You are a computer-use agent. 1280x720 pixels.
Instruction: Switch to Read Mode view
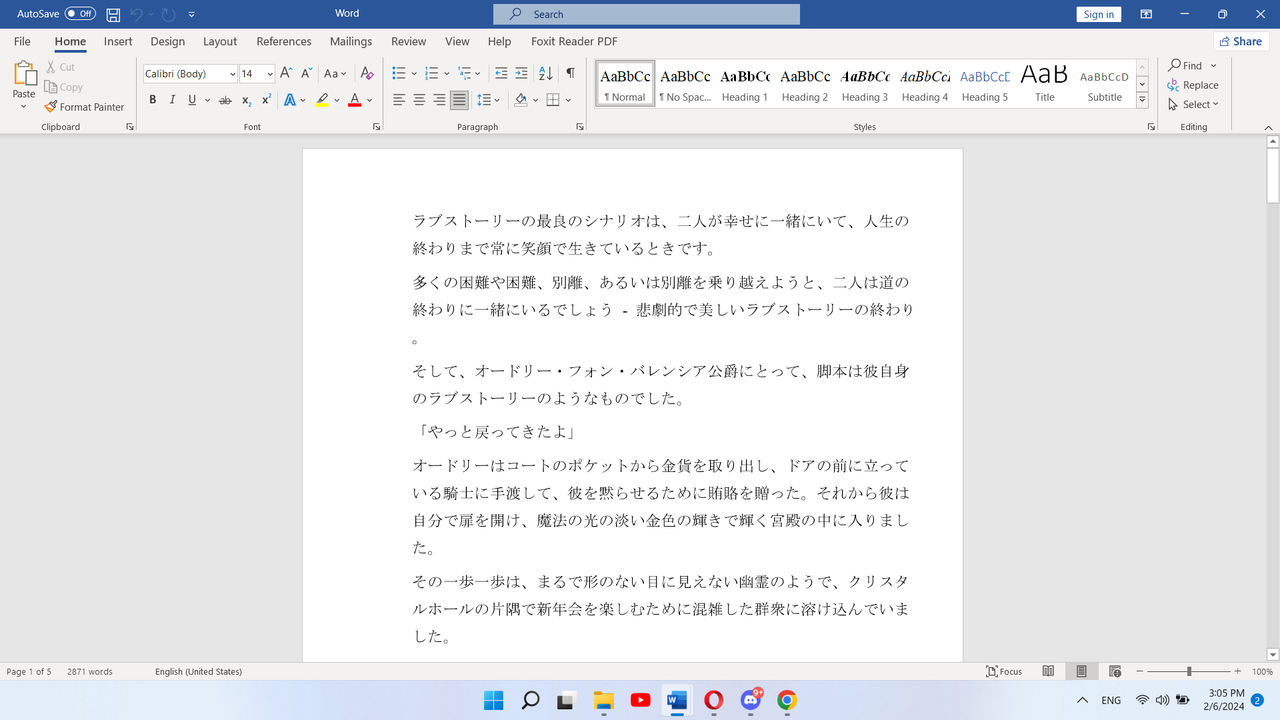[1048, 671]
